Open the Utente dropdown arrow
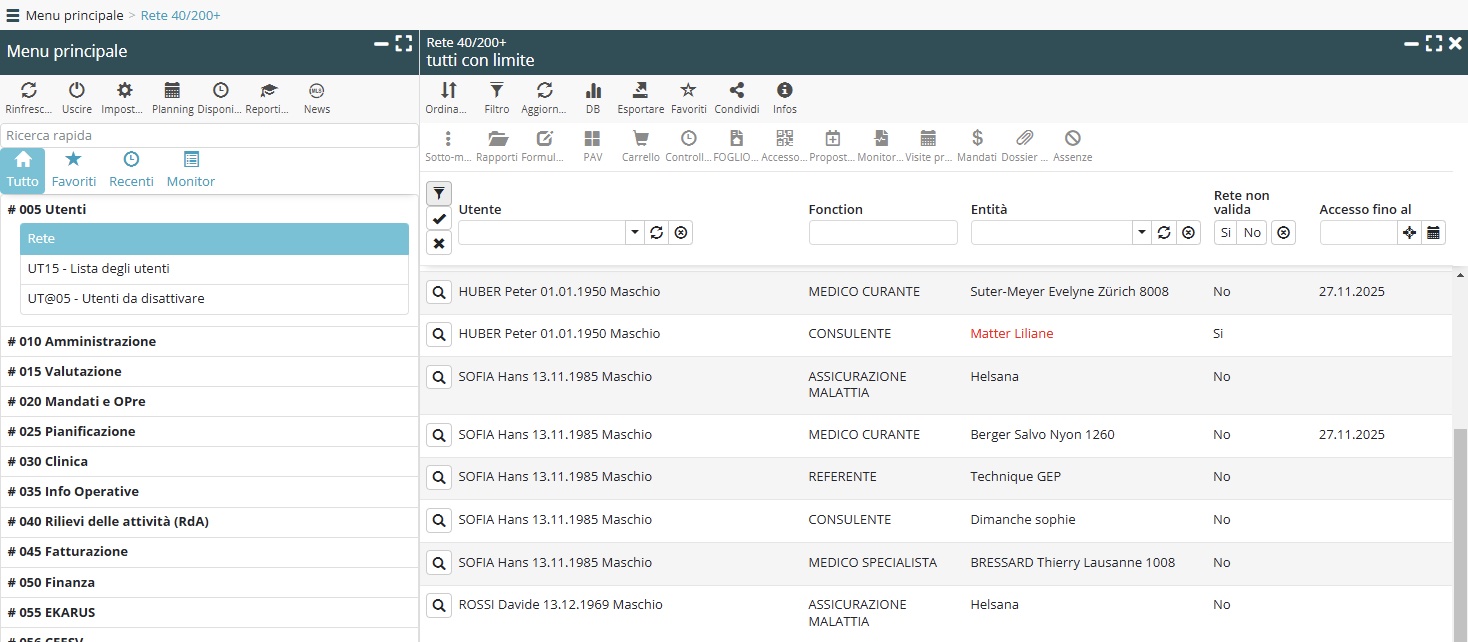The height and width of the screenshot is (642, 1468). point(635,232)
